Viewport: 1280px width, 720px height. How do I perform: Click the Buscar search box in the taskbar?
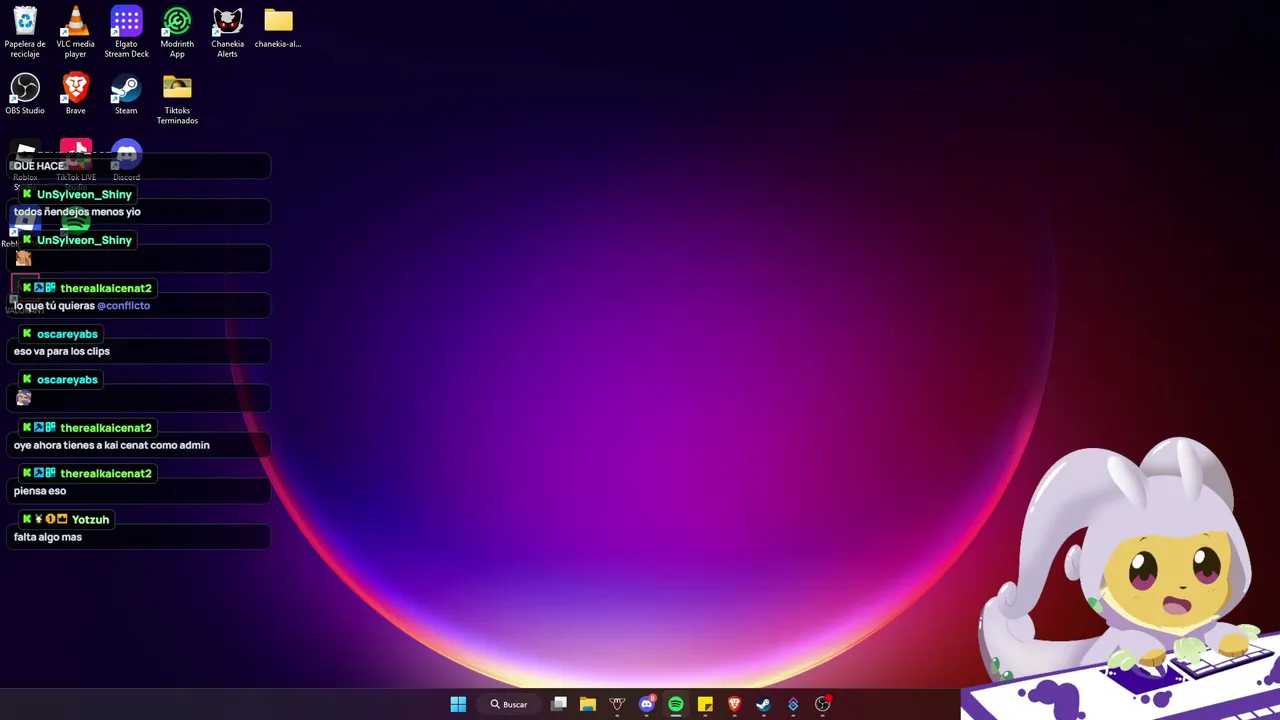tap(508, 704)
